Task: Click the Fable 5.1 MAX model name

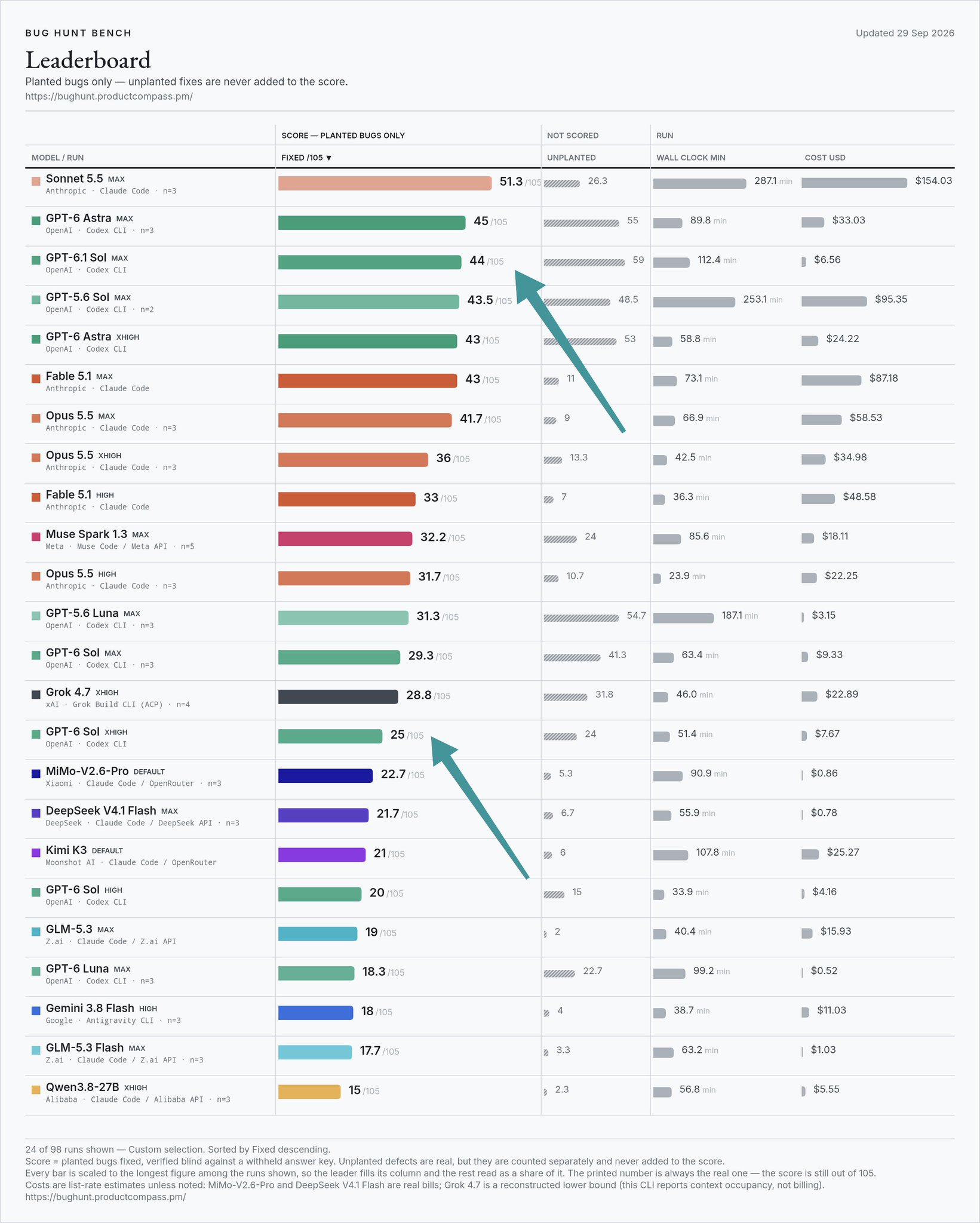Action: click(69, 376)
